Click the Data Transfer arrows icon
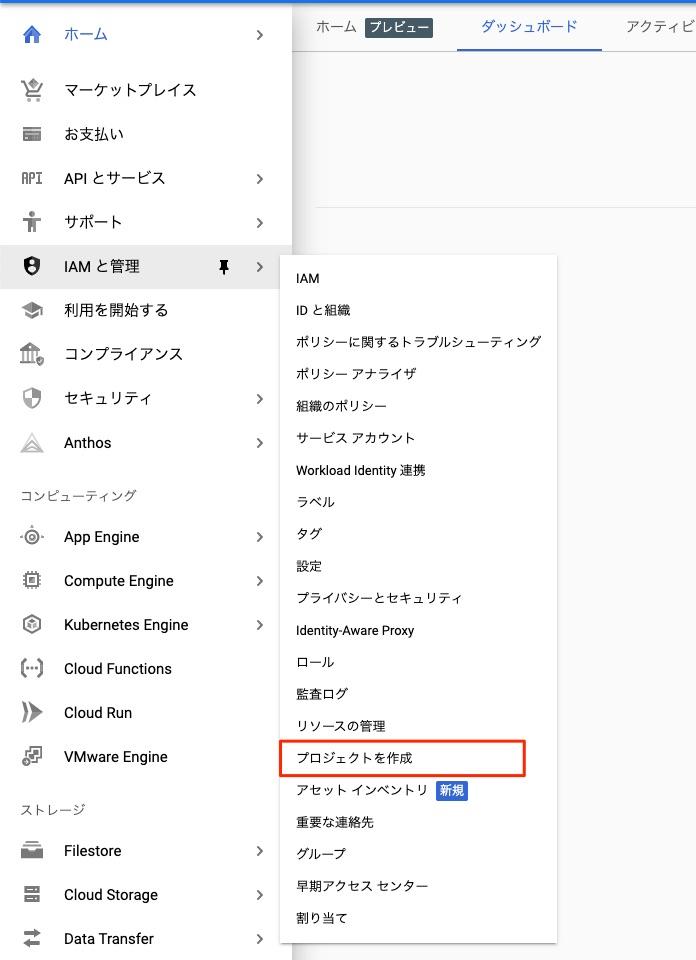696x960 pixels. pyautogui.click(x=32, y=939)
